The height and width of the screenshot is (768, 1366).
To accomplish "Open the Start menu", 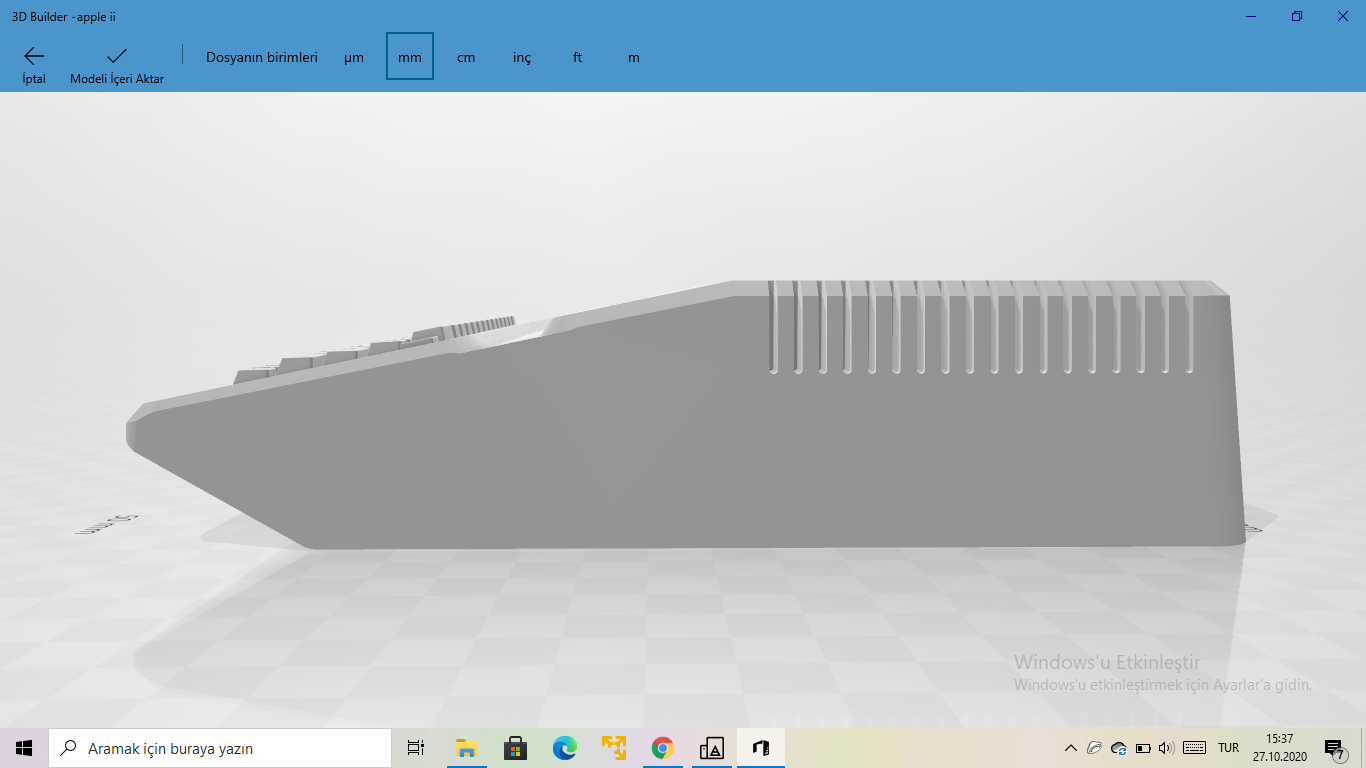I will pos(22,747).
